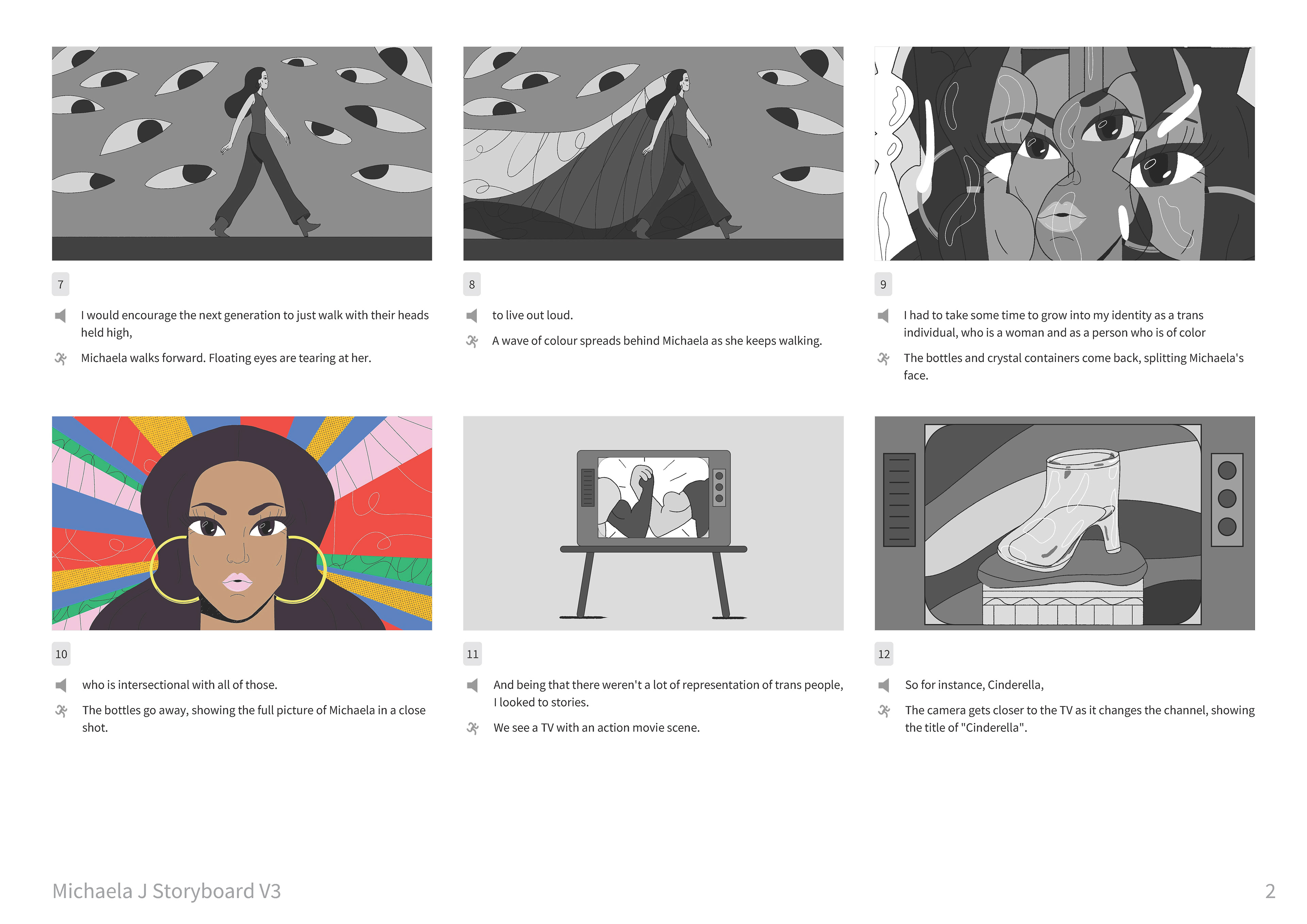Click the action icon under frame 12
This screenshot has width=1307, height=924.
pyautogui.click(x=884, y=711)
